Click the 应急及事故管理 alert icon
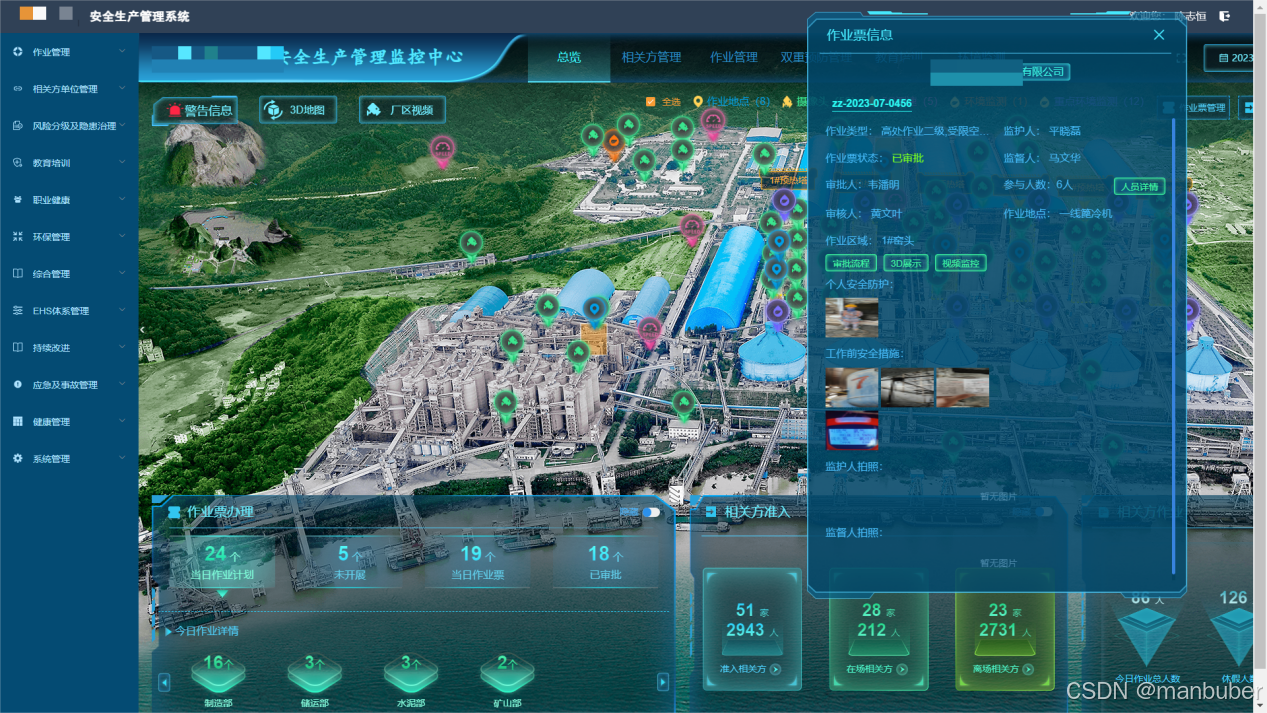The height and width of the screenshot is (713, 1267). tap(18, 385)
